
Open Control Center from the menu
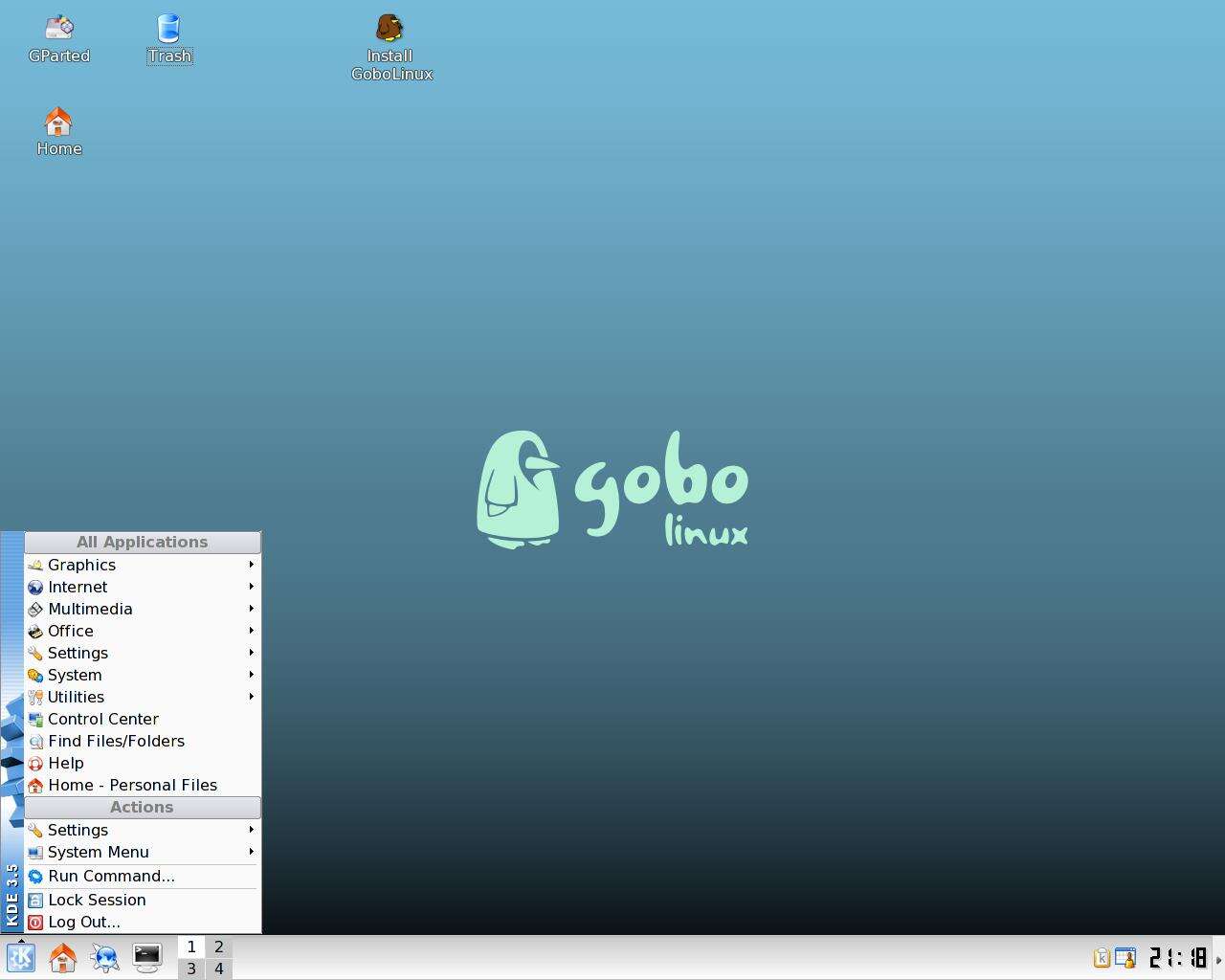[143, 719]
